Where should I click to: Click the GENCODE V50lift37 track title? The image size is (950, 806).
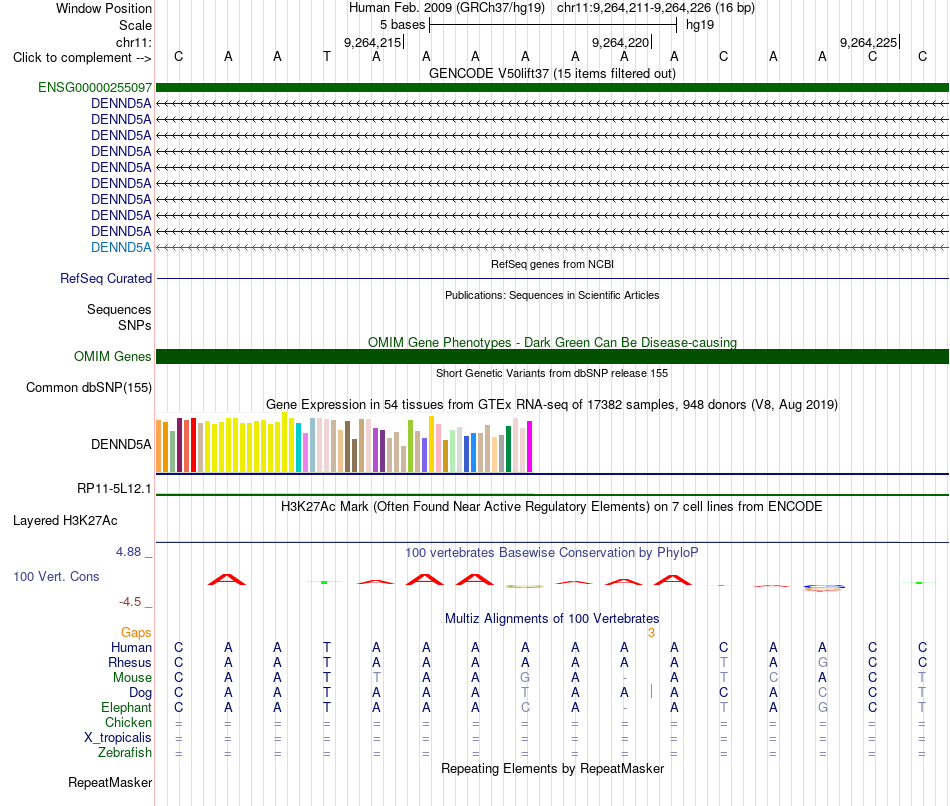(x=552, y=73)
